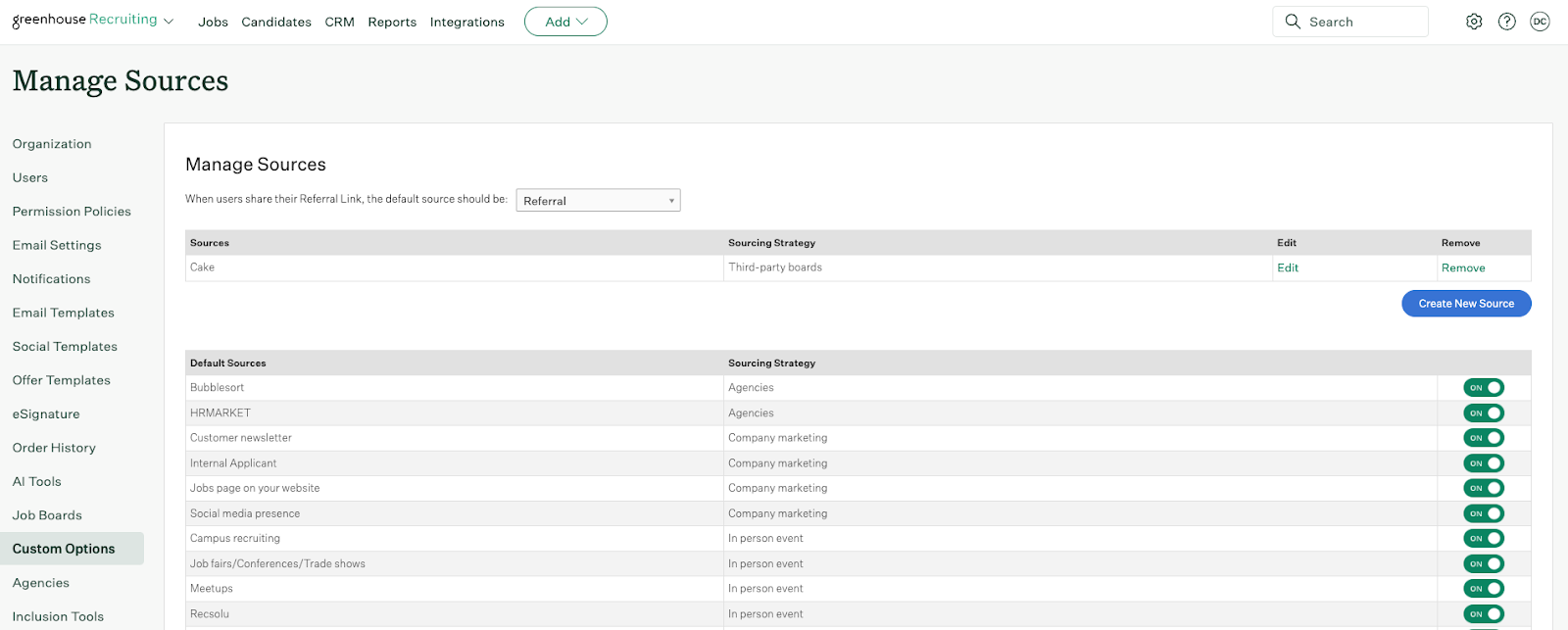Go to Users in the sidebar

coord(30,177)
